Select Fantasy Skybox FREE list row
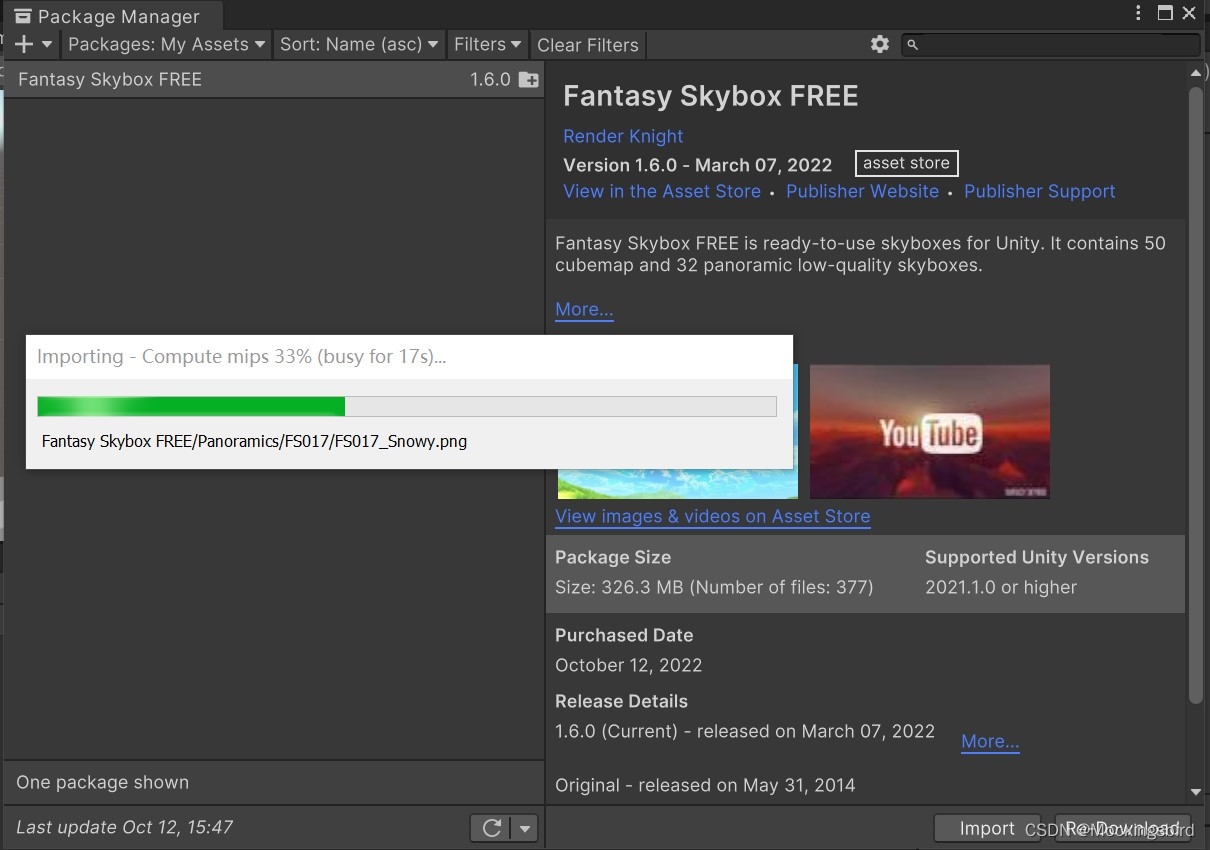The image size is (1210, 850). coord(273,79)
